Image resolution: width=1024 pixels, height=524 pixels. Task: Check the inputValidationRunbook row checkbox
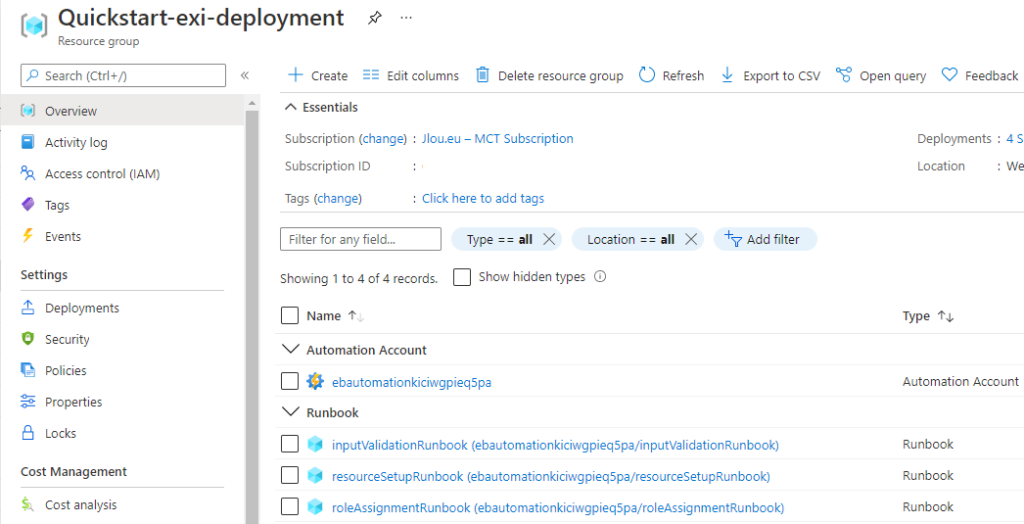tap(289, 444)
